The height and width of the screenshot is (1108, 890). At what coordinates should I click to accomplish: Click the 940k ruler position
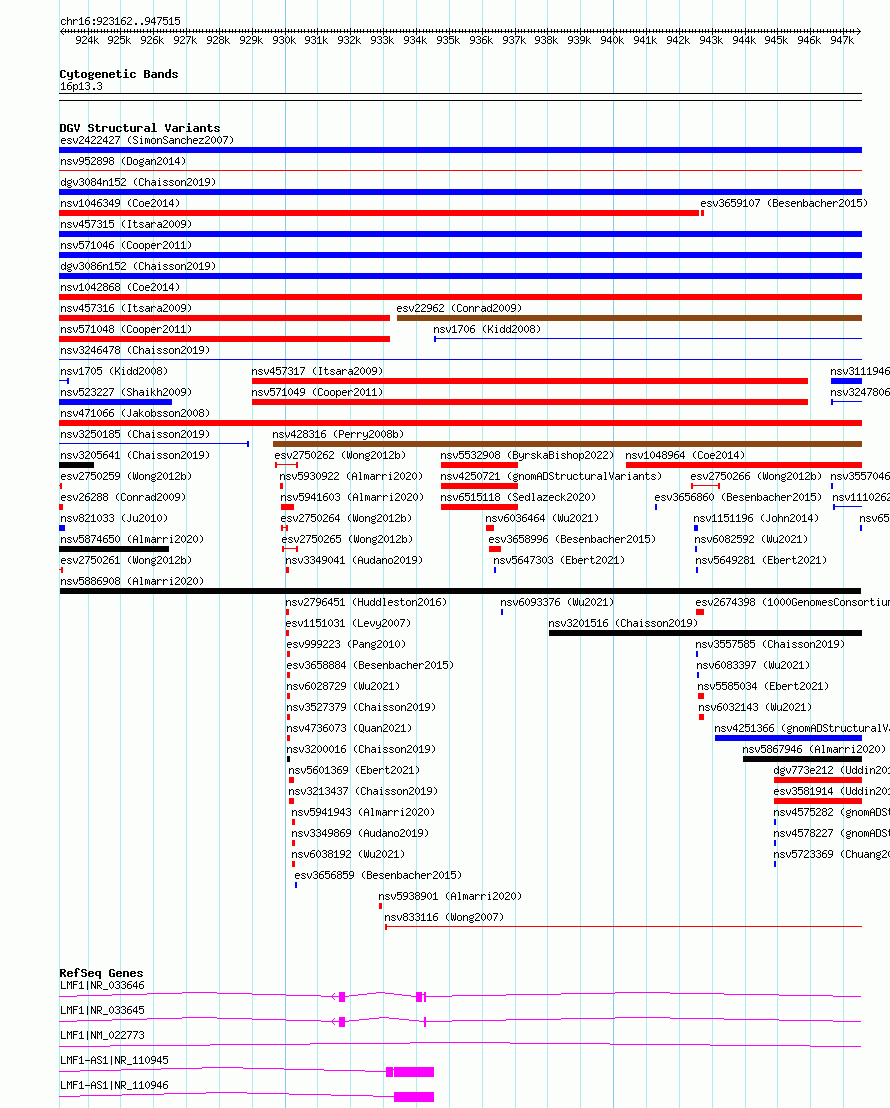point(612,40)
